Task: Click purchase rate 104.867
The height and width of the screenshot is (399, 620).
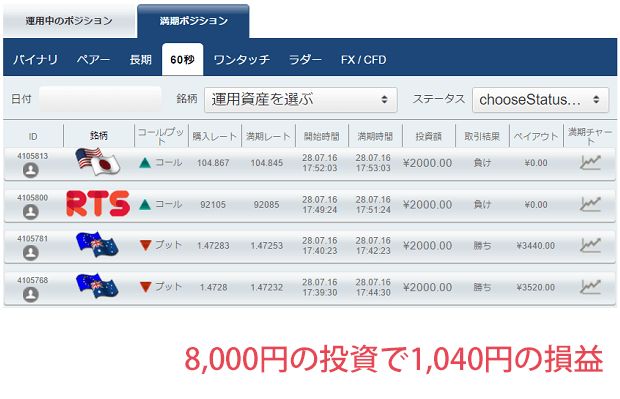Action: pos(213,163)
